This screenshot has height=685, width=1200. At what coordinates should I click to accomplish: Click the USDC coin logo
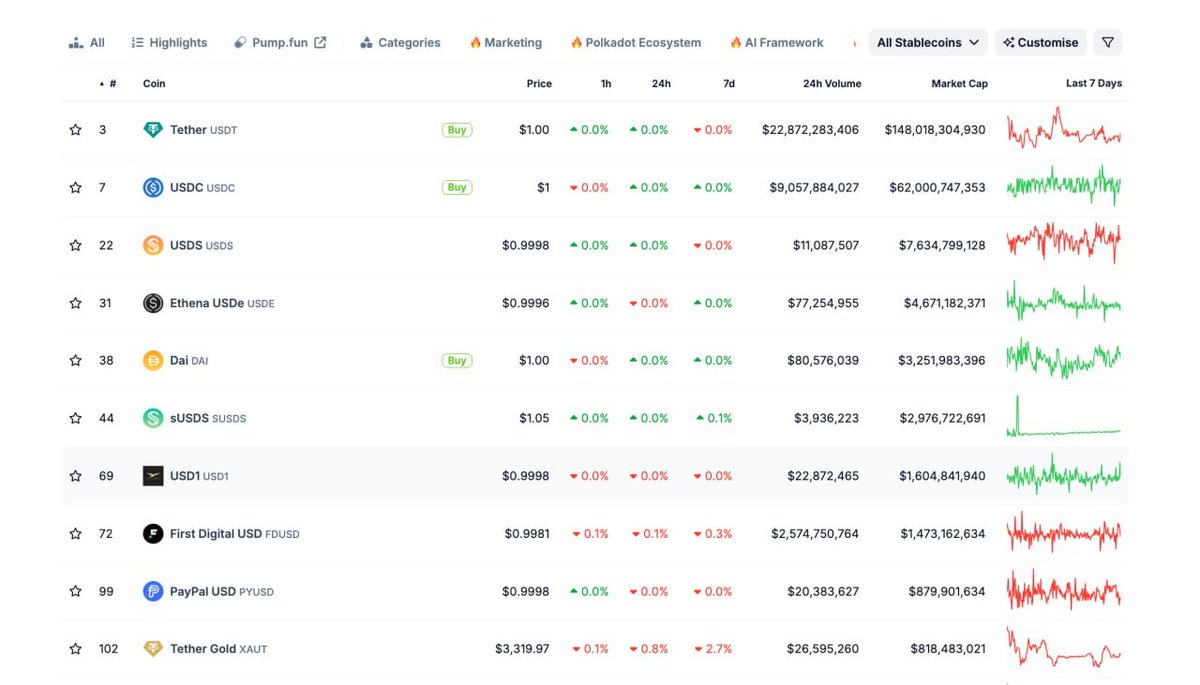(x=153, y=188)
